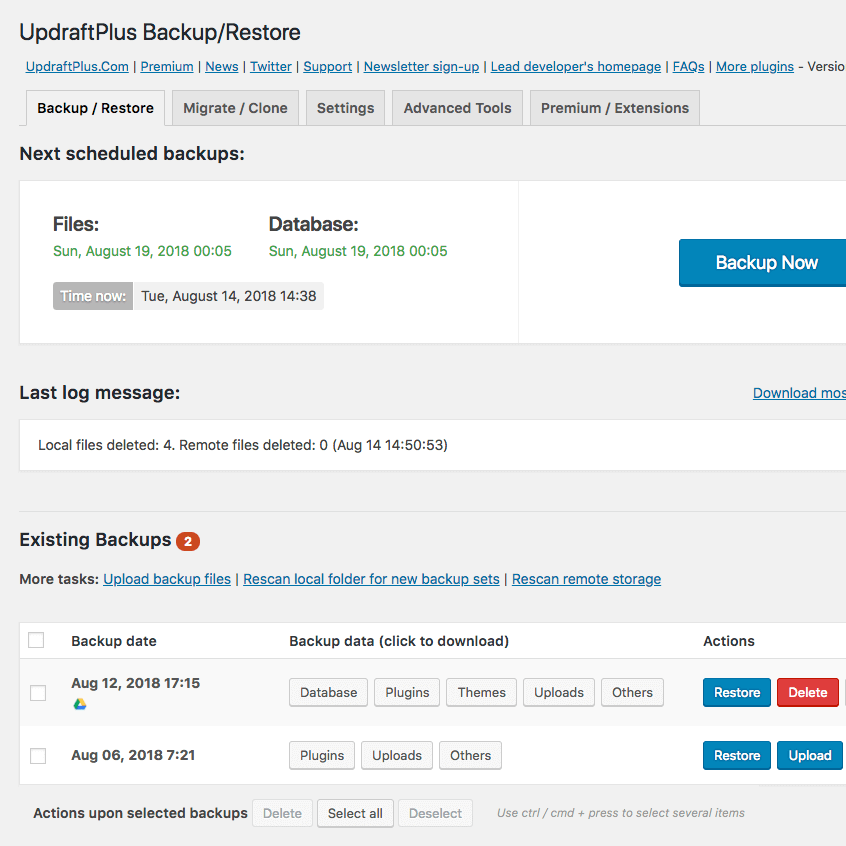
Task: Download Plugins from Aug 12 backup
Action: (x=407, y=692)
